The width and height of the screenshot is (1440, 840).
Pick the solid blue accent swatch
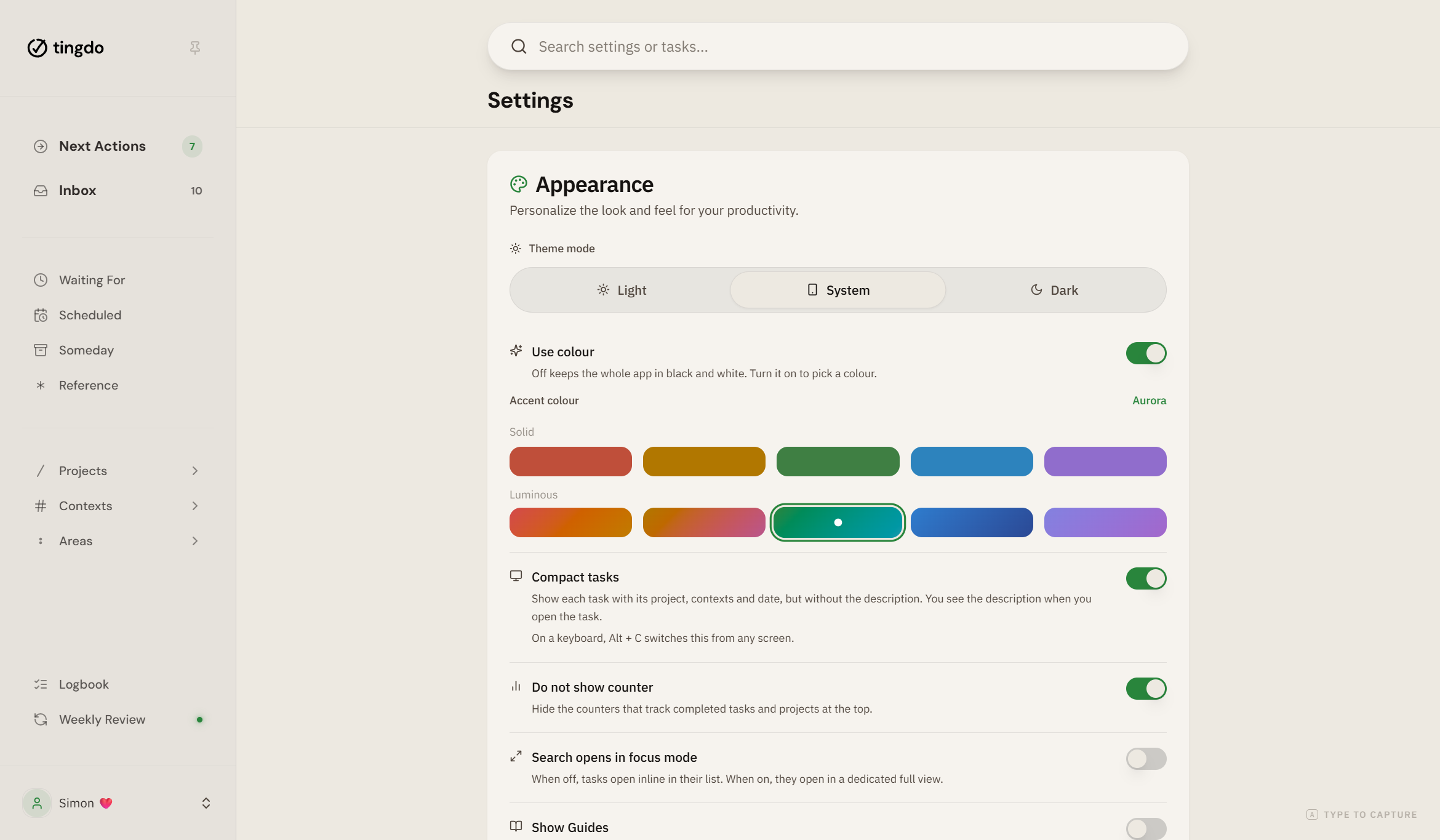972,462
